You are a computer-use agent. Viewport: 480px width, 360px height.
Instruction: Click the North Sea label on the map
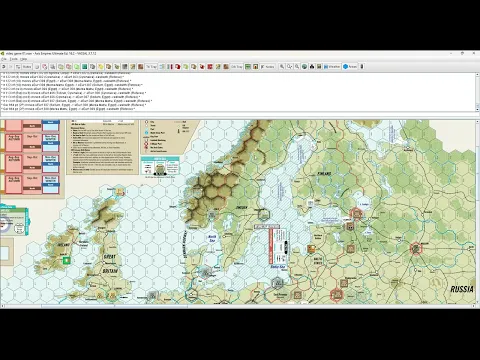[x=212, y=238]
